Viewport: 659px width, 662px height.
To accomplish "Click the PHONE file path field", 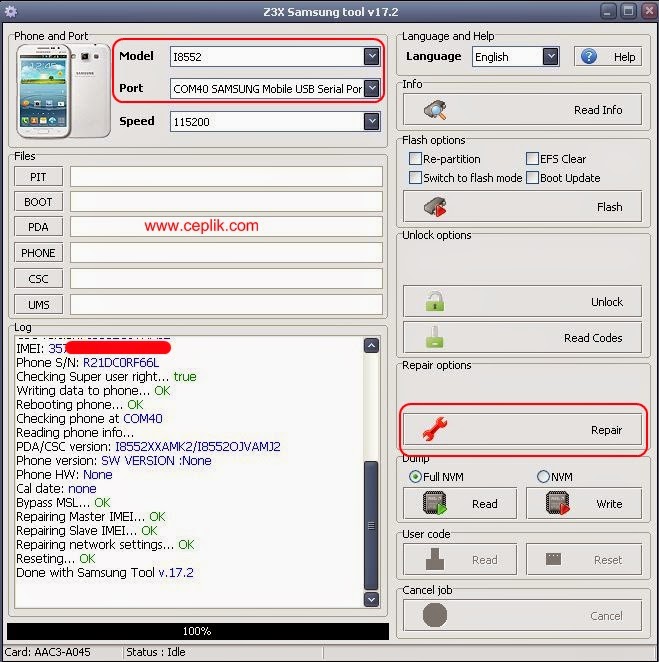I will [226, 253].
